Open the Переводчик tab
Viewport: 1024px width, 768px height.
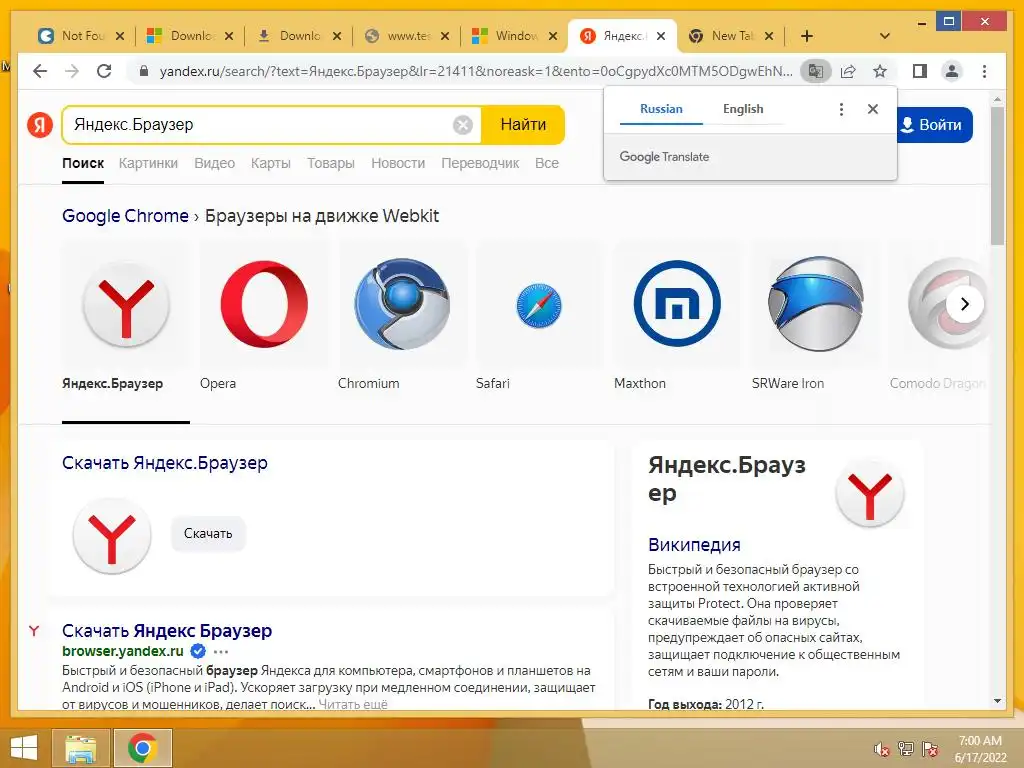pyautogui.click(x=480, y=163)
